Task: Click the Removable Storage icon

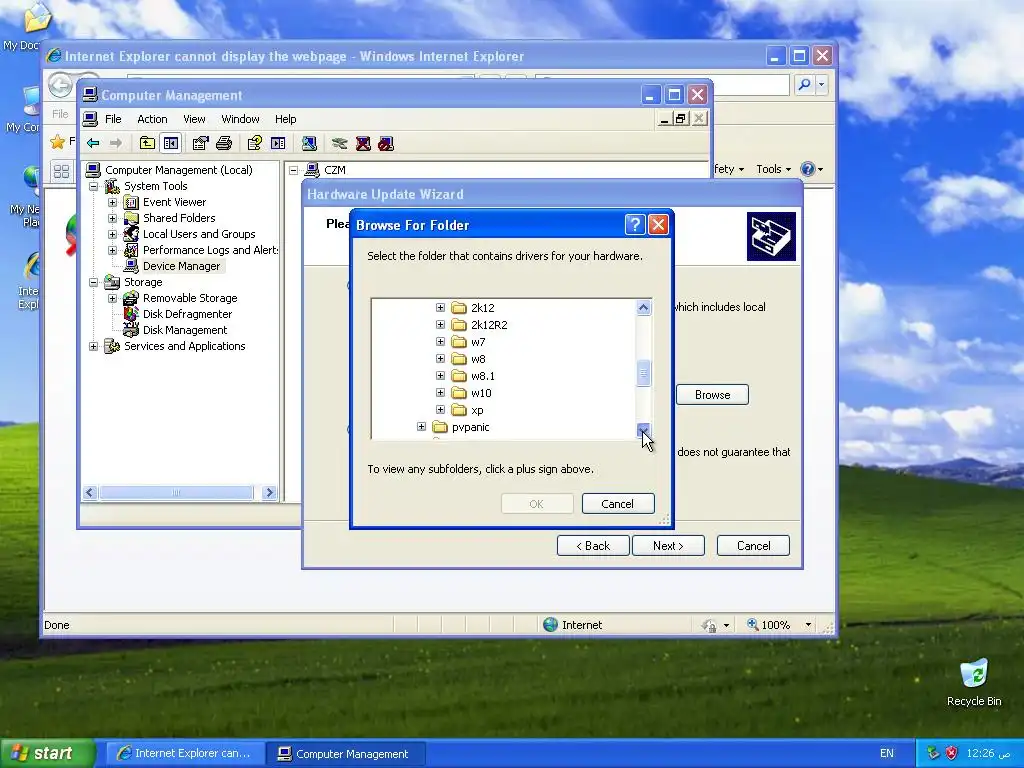Action: (131, 298)
